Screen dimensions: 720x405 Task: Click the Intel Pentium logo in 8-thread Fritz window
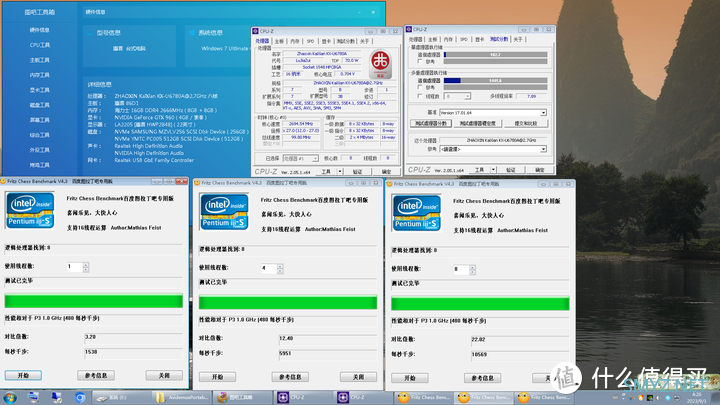416,214
